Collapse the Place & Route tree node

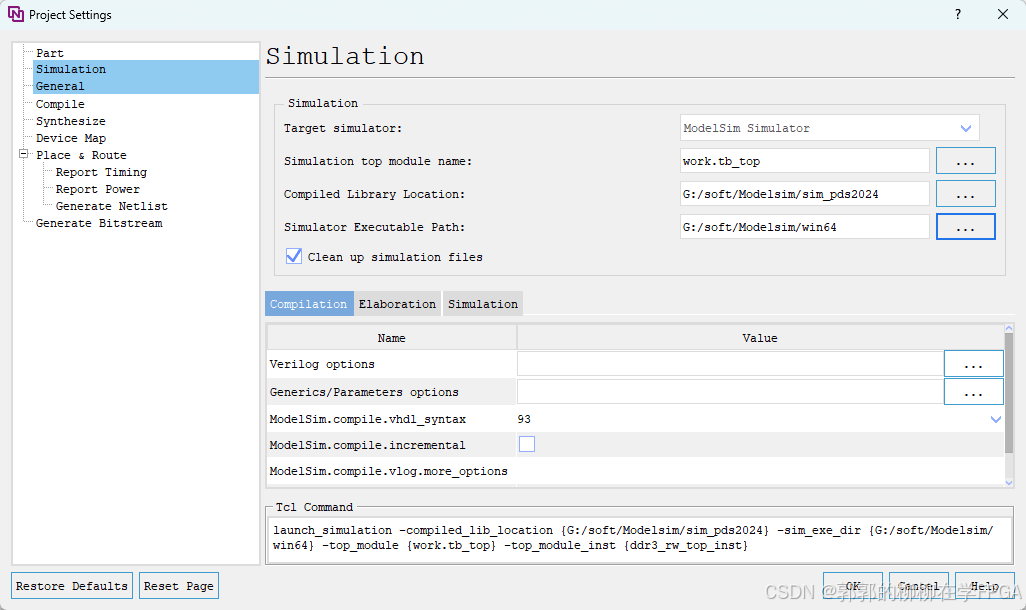pos(24,154)
